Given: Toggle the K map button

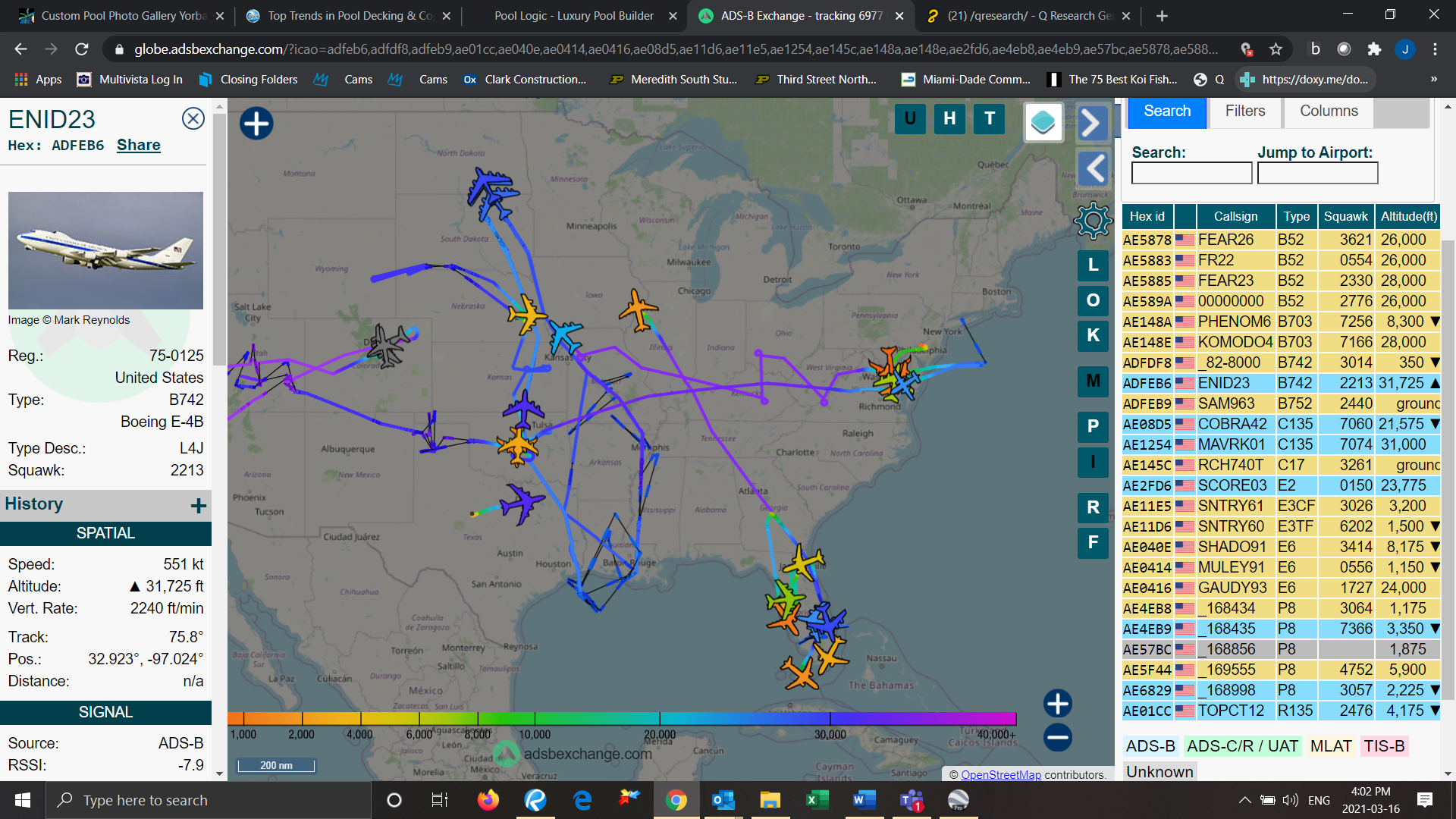Looking at the screenshot, I should coord(1093,335).
